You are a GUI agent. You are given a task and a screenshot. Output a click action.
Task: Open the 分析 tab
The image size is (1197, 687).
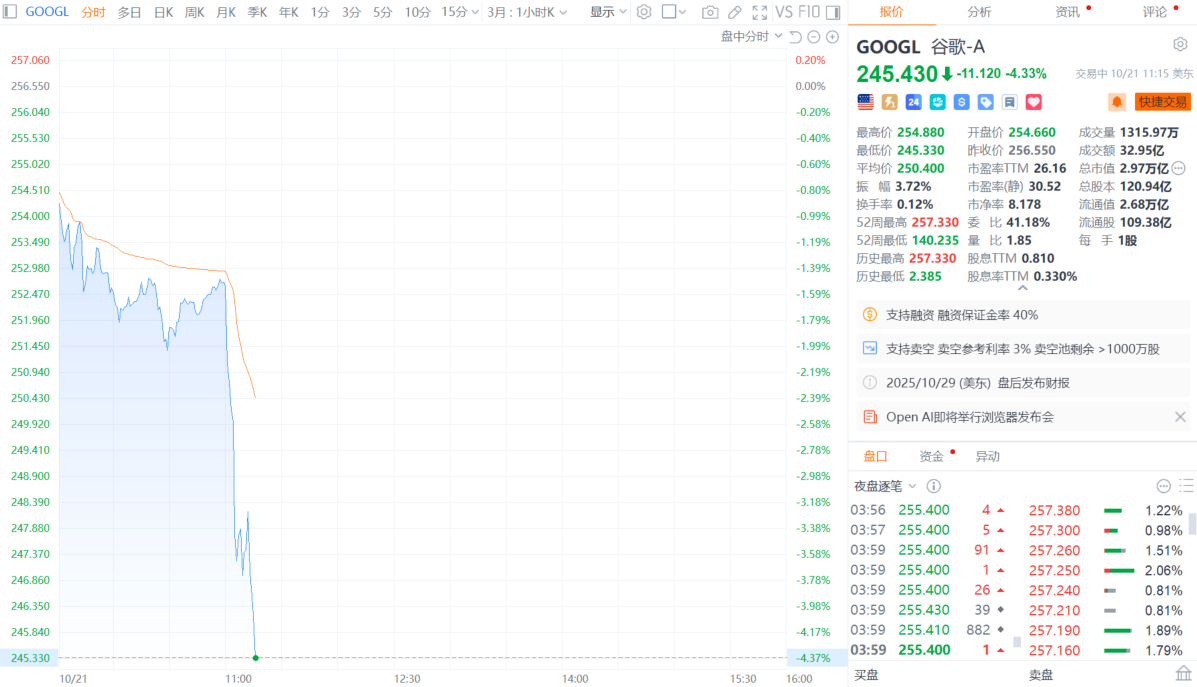point(979,11)
